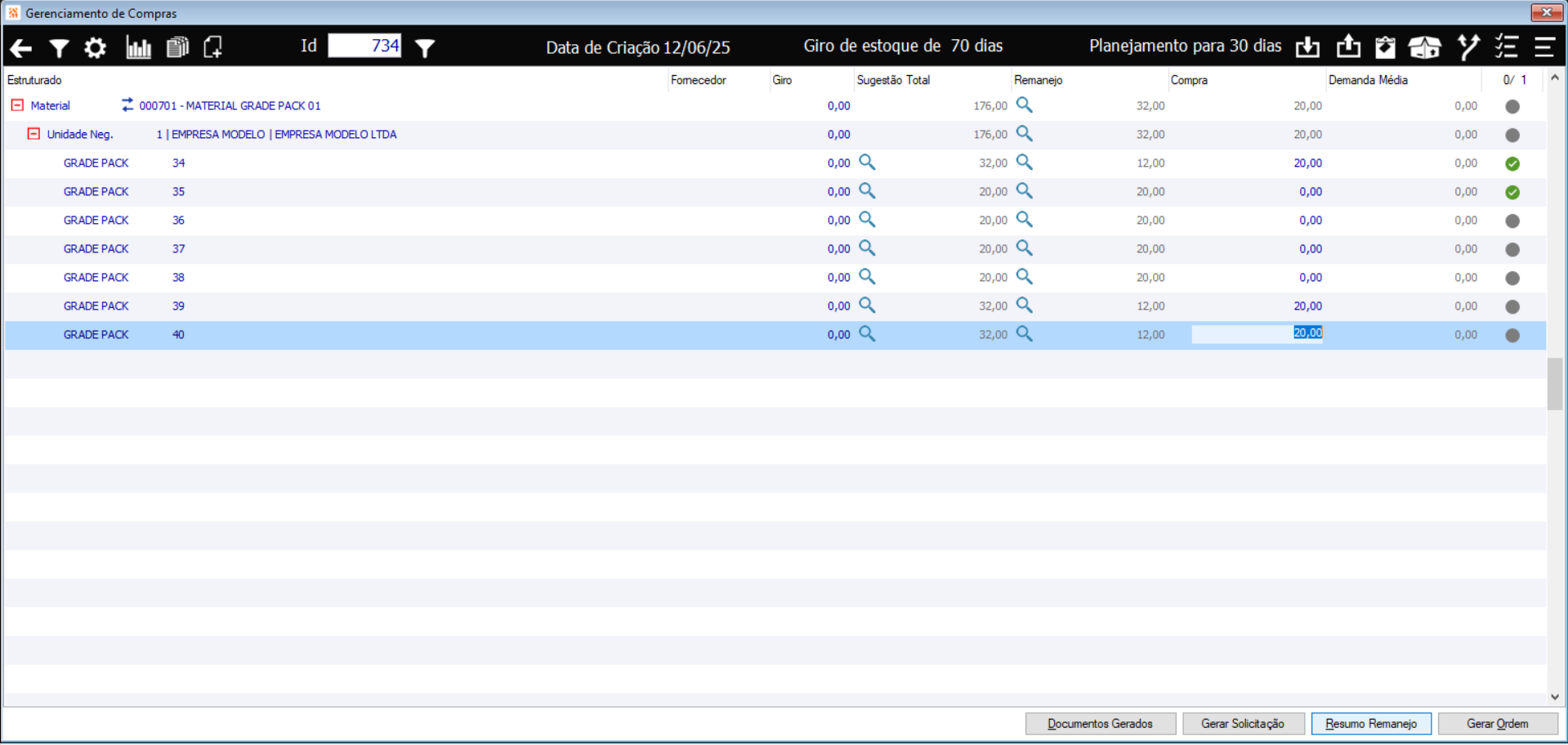
Task: Open the Resumo Remanejo summary
Action: tap(1371, 724)
